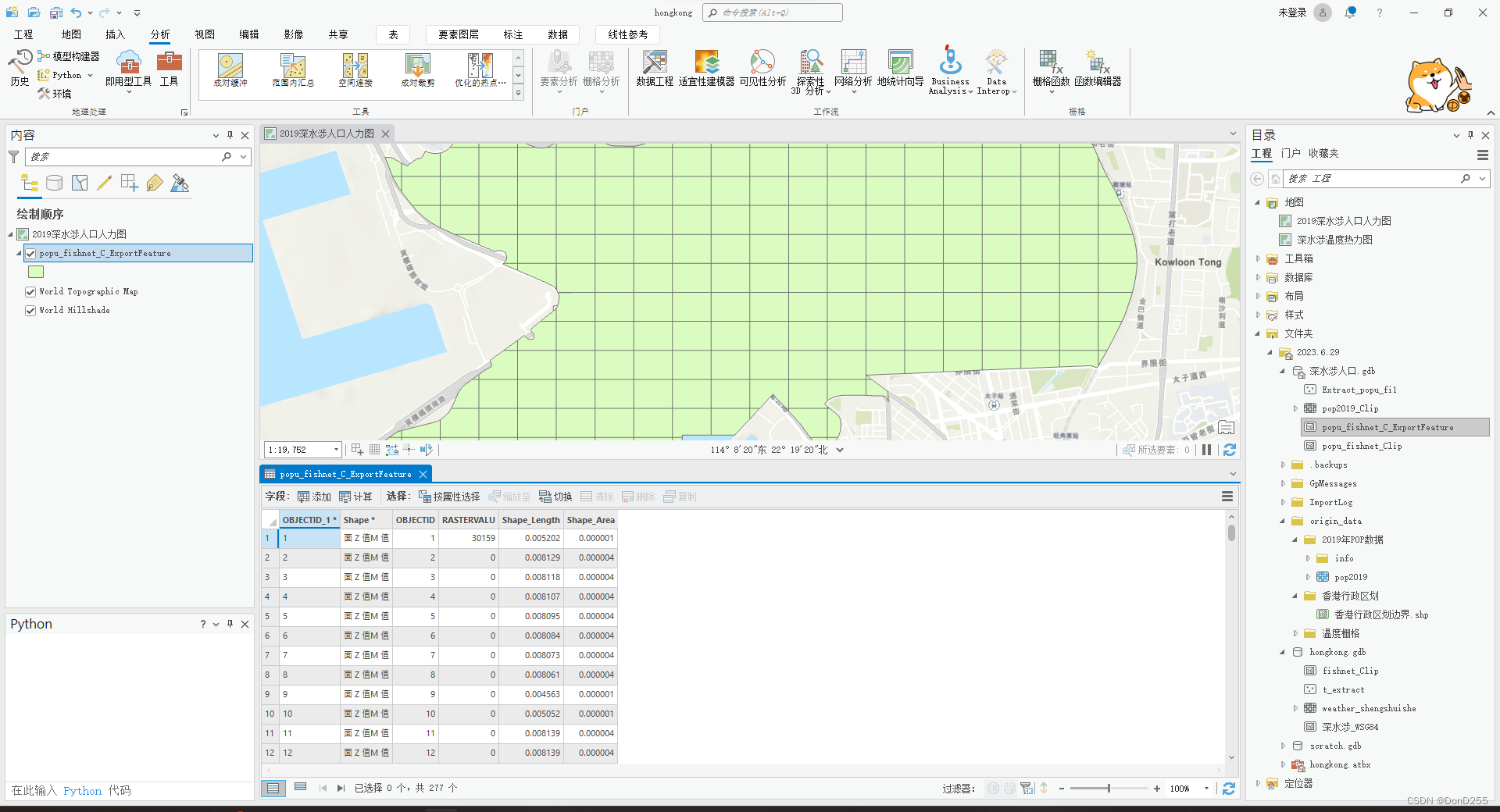
Task: Toggle grid display in map toolbar
Action: pyautogui.click(x=375, y=450)
